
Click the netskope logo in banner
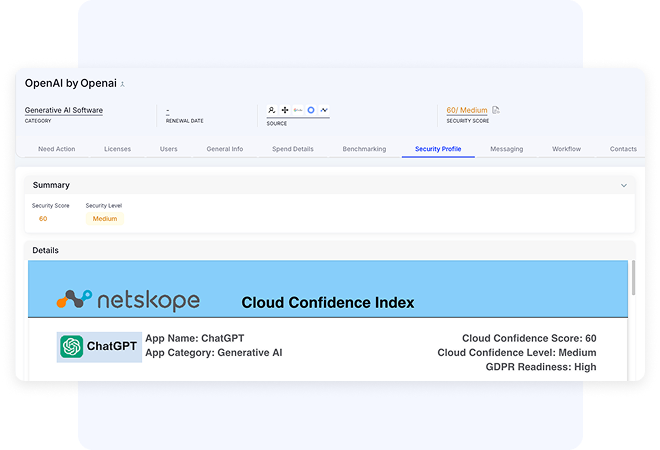(x=128, y=300)
